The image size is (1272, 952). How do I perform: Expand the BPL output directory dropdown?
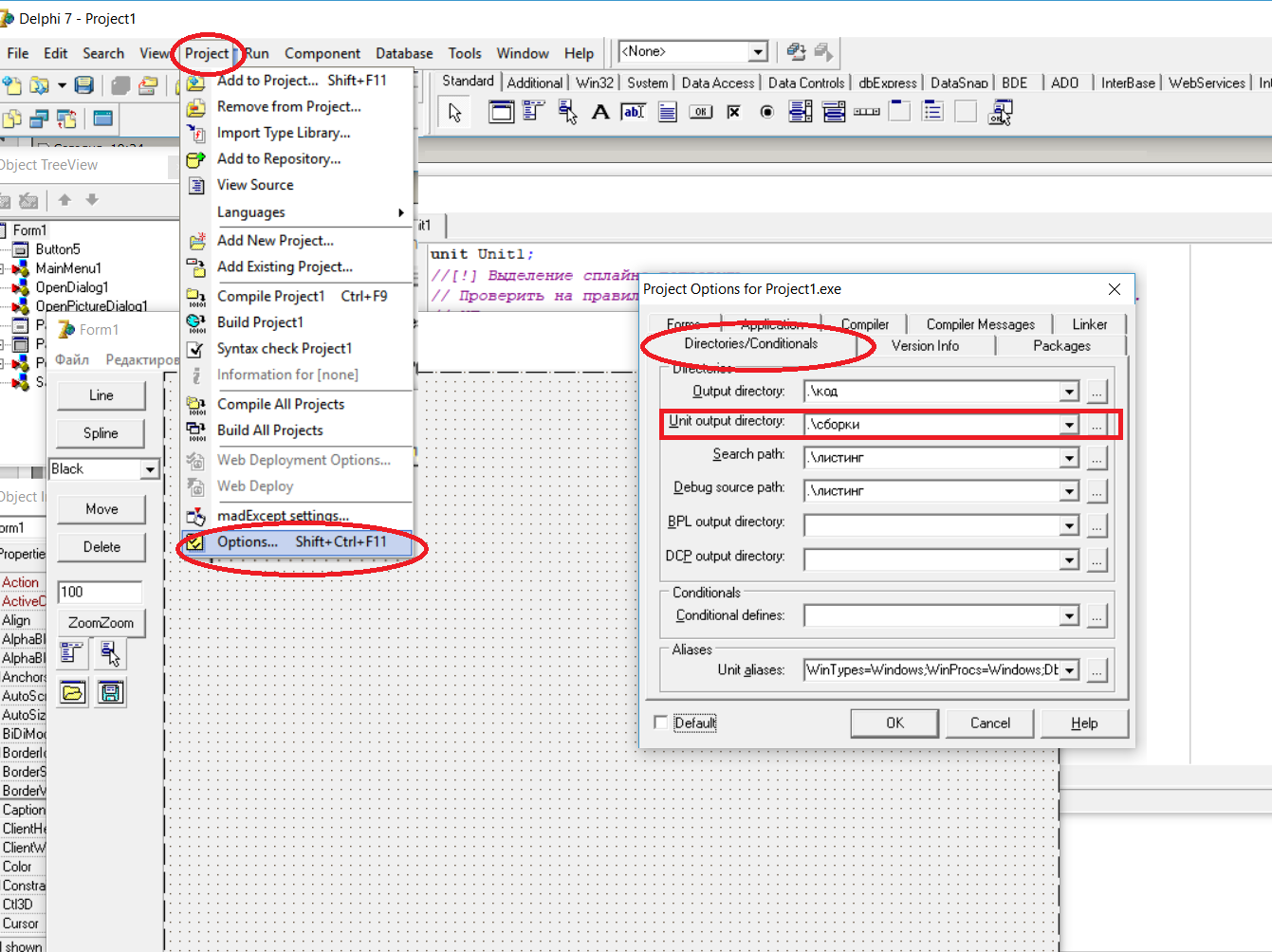click(1069, 525)
